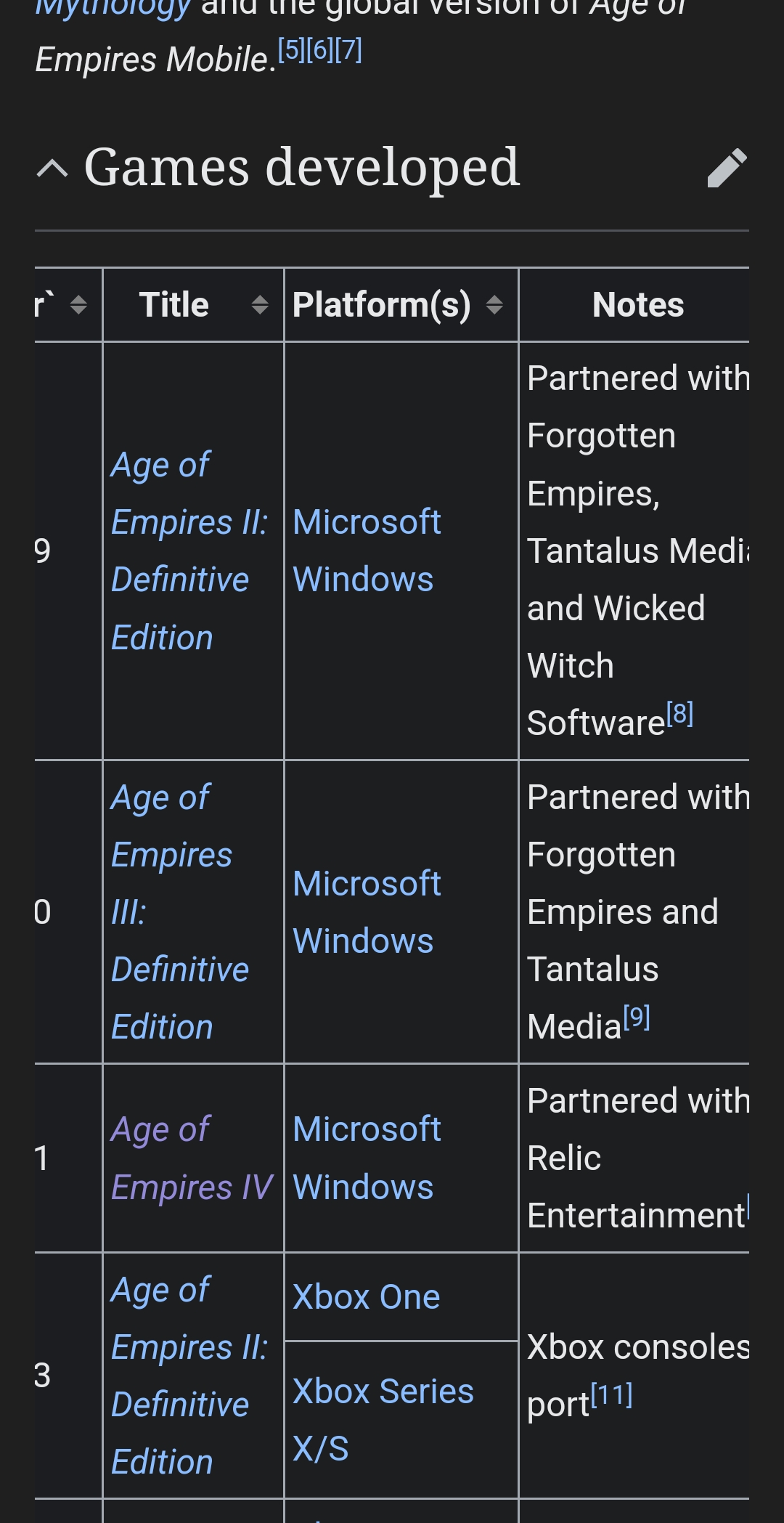Open citation reference [6]
Image resolution: width=784 pixels, height=1523 pixels.
pyautogui.click(x=319, y=50)
